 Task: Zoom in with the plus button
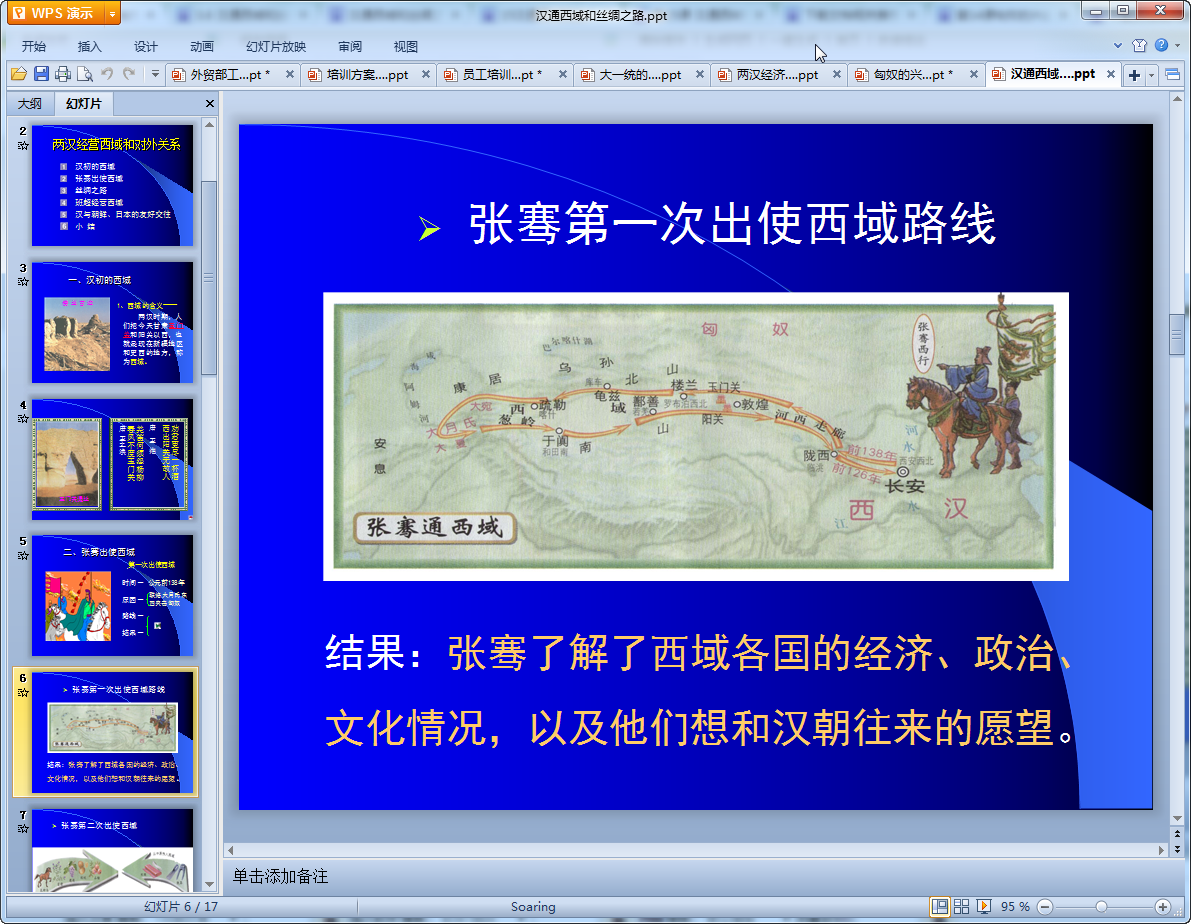click(x=1163, y=907)
